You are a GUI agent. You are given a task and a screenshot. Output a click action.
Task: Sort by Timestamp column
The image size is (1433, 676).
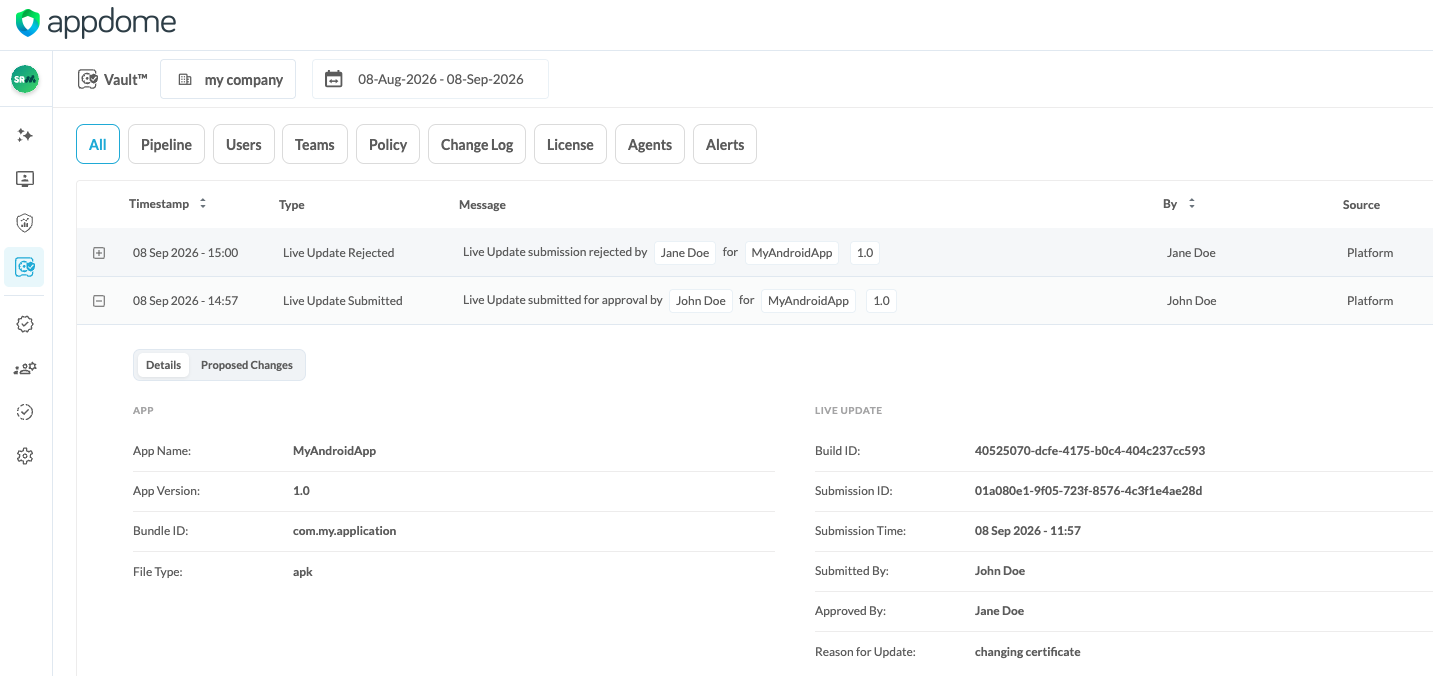[168, 204]
